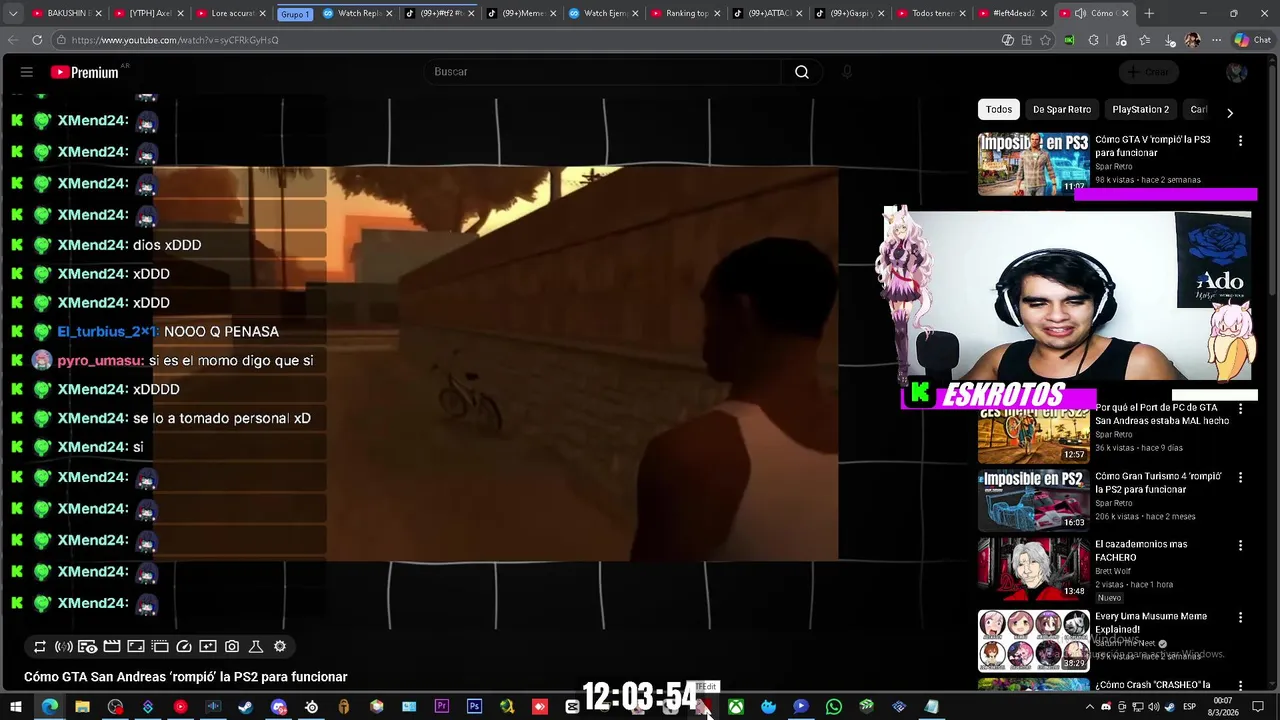
Task: Click the 'Grupo 1' tab group label
Action: click(x=294, y=14)
